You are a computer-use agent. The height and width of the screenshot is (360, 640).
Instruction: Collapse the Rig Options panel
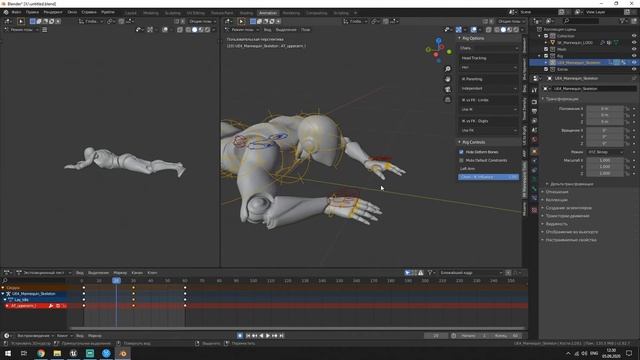tap(459, 38)
